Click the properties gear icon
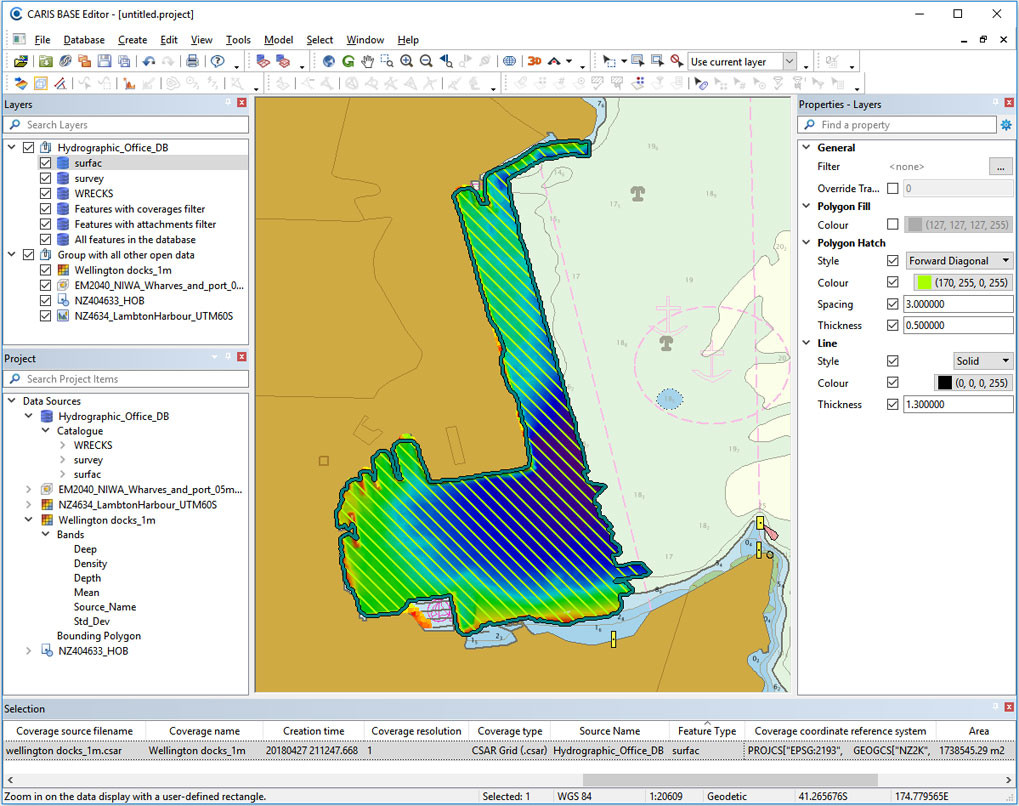This screenshot has width=1019, height=806. pos(1006,125)
